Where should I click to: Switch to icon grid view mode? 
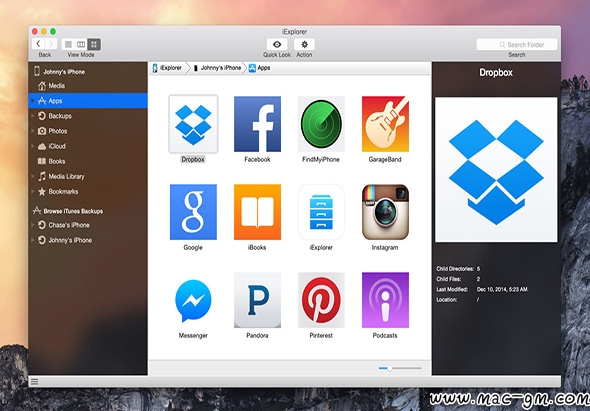coord(94,44)
